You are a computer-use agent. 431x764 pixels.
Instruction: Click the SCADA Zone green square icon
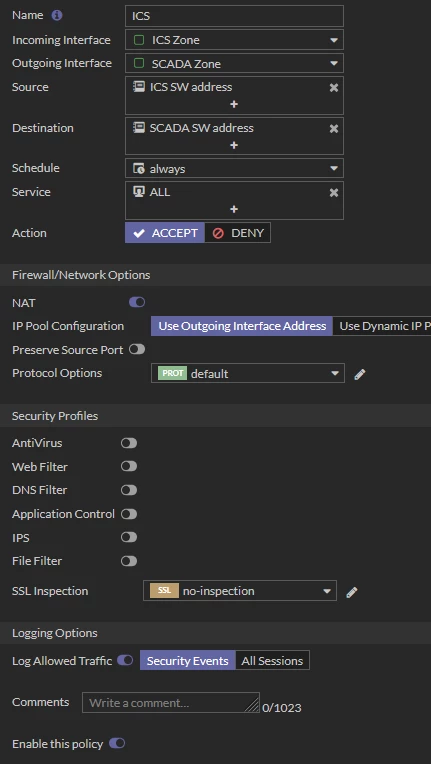[139, 63]
